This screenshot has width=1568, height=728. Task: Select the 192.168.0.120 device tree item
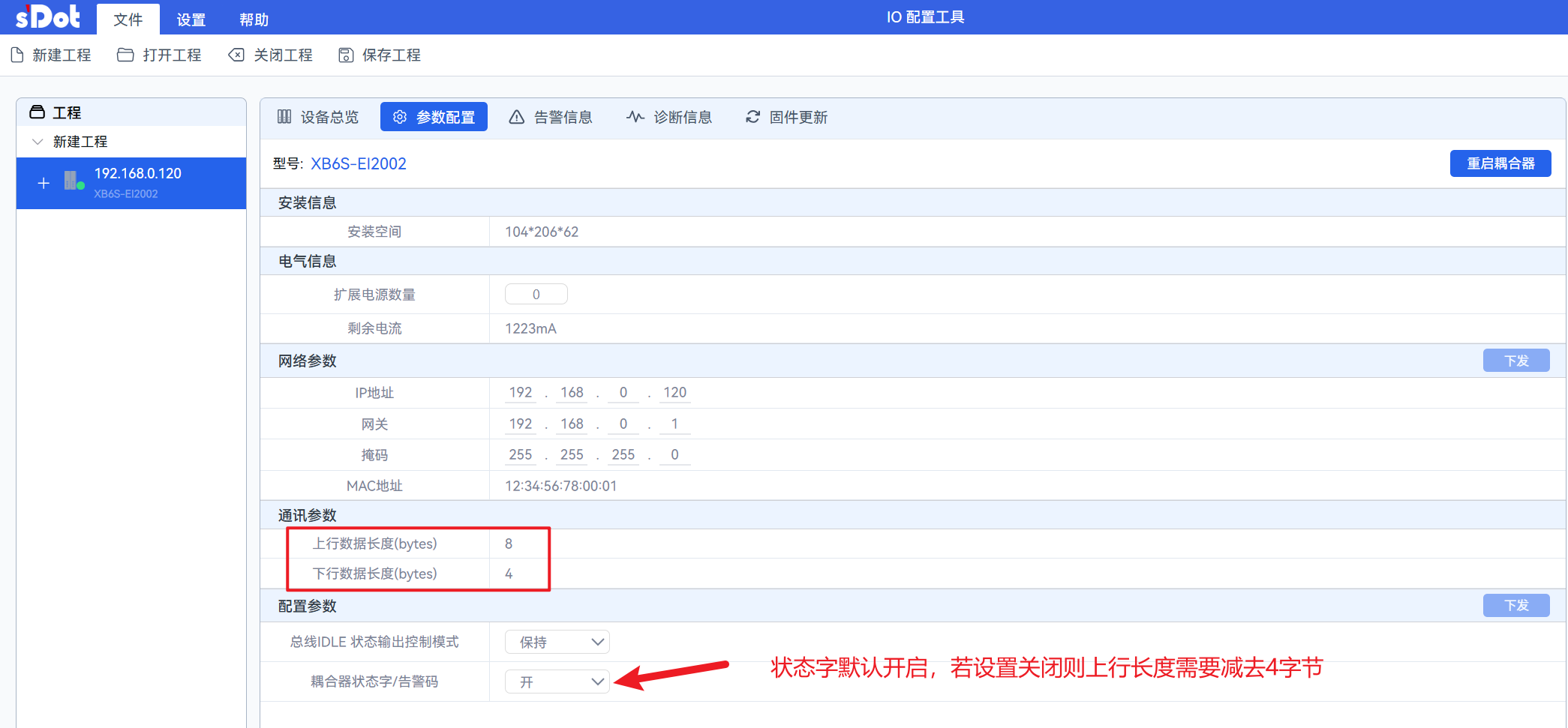pos(131,183)
